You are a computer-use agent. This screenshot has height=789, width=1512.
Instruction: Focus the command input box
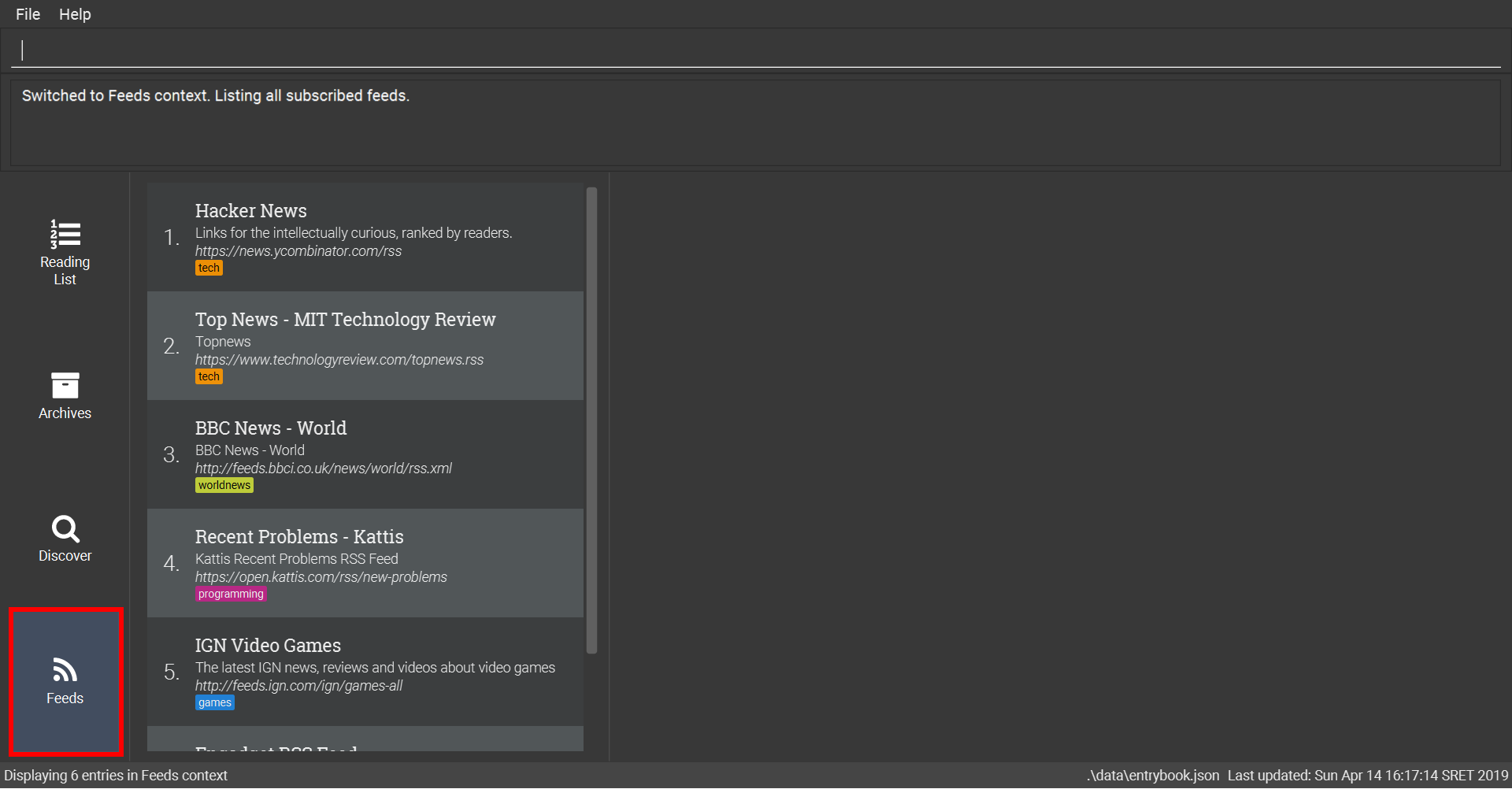pyautogui.click(x=756, y=50)
